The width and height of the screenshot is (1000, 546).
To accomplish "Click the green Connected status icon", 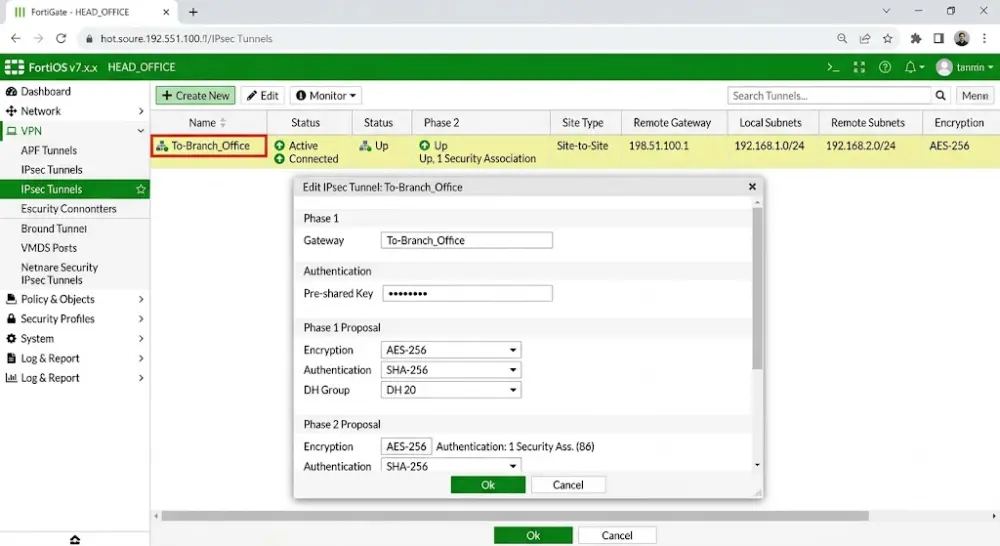I will coord(279,159).
